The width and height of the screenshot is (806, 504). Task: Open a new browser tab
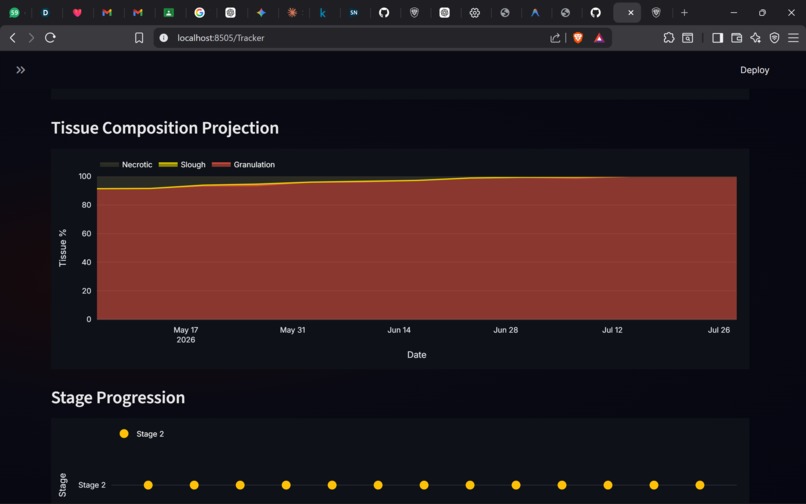click(x=684, y=13)
